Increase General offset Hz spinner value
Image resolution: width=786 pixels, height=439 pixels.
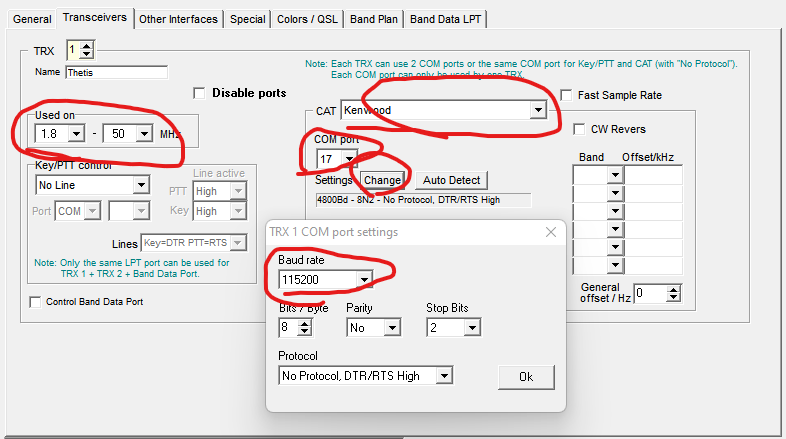tap(674, 288)
